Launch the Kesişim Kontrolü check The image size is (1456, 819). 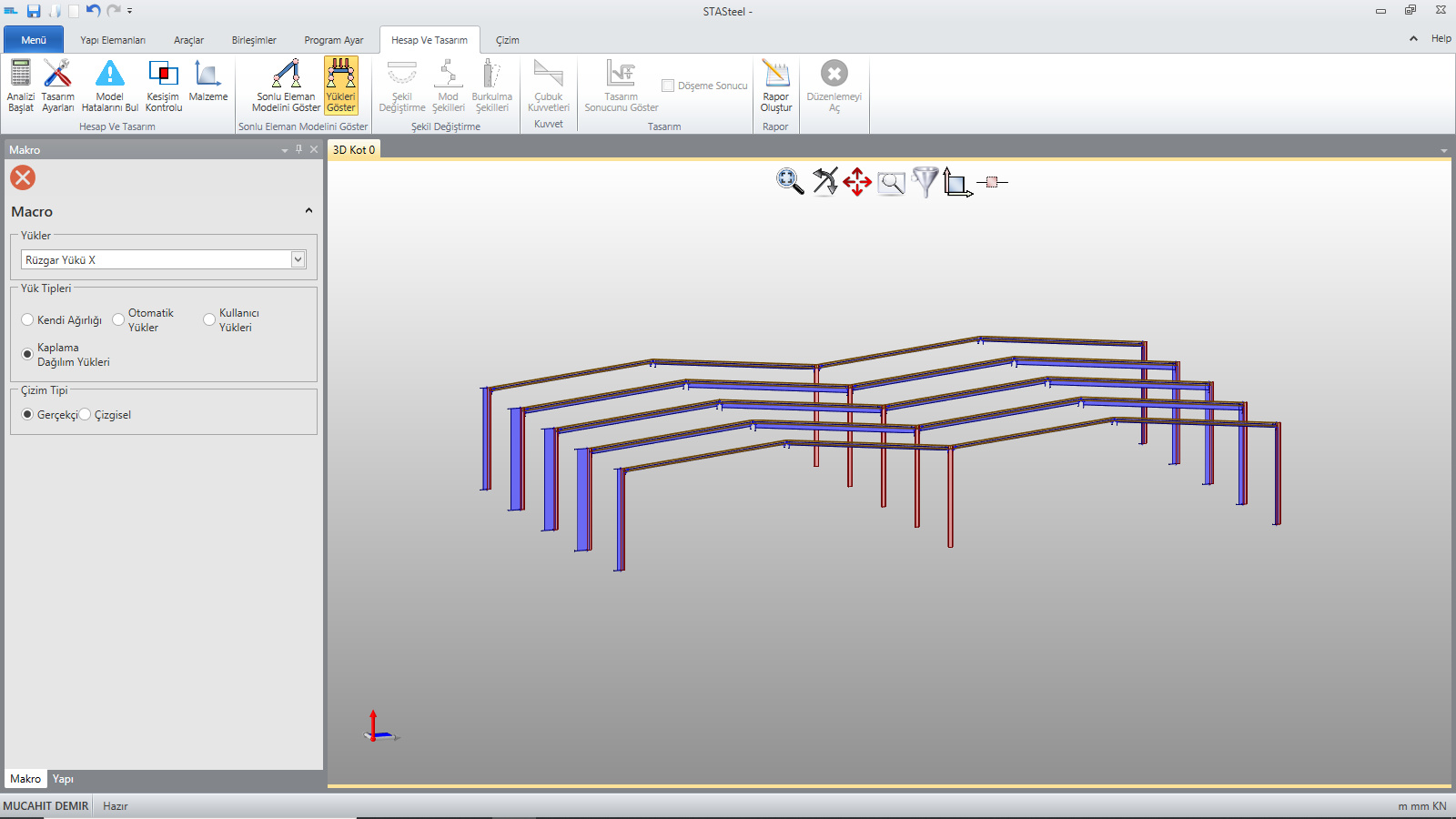point(164,74)
